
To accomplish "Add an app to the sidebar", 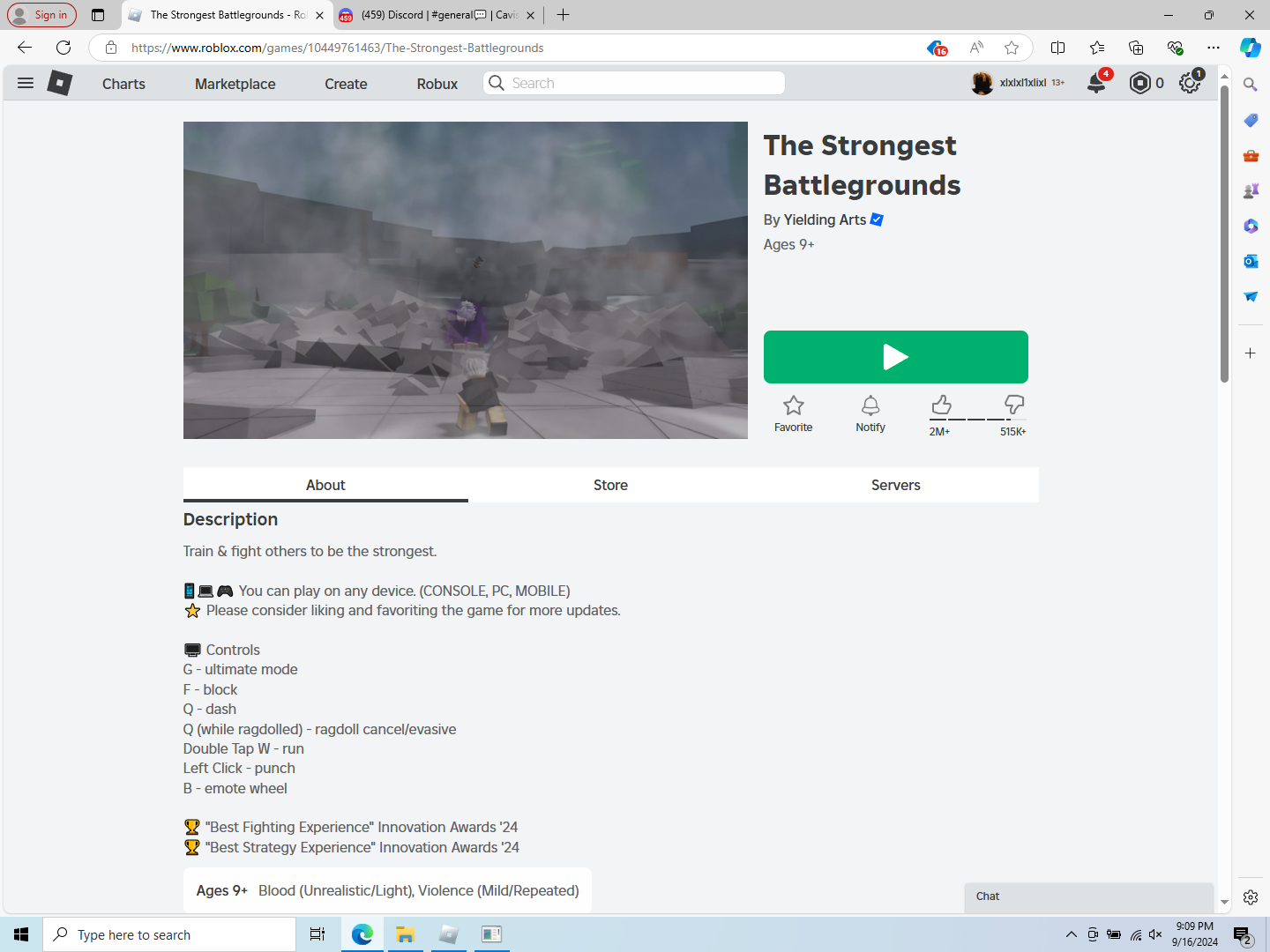I will pos(1251,353).
